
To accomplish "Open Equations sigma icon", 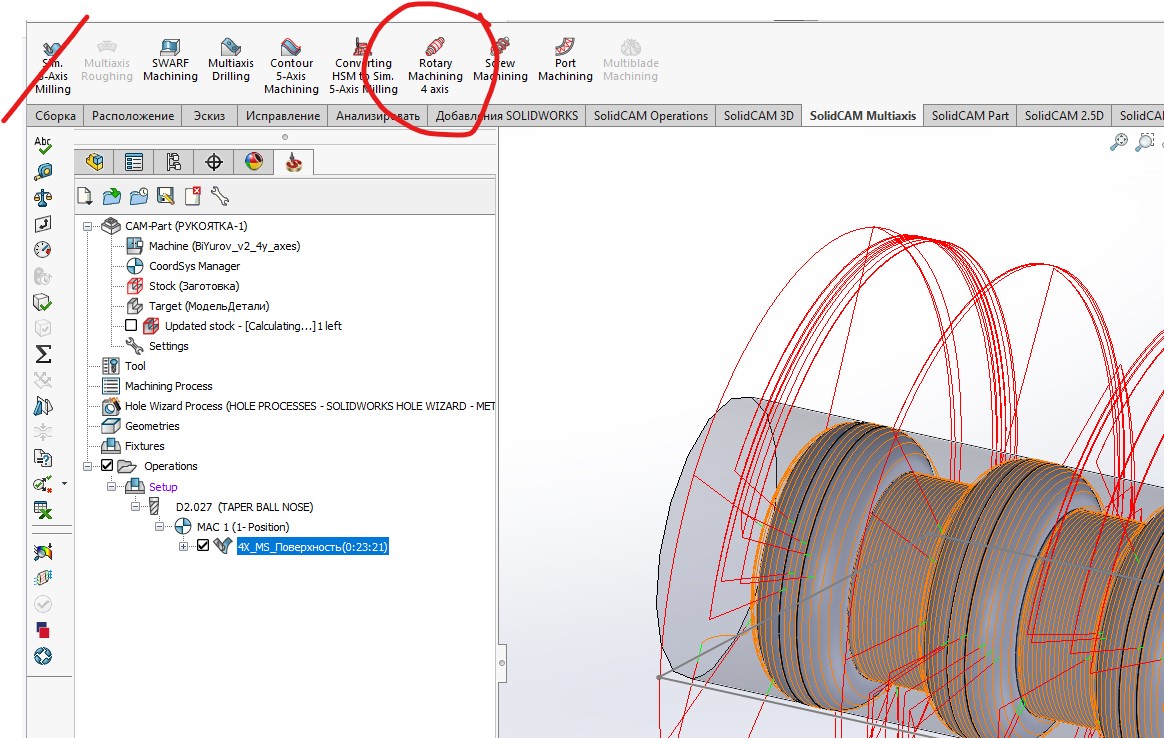I will click(43, 353).
